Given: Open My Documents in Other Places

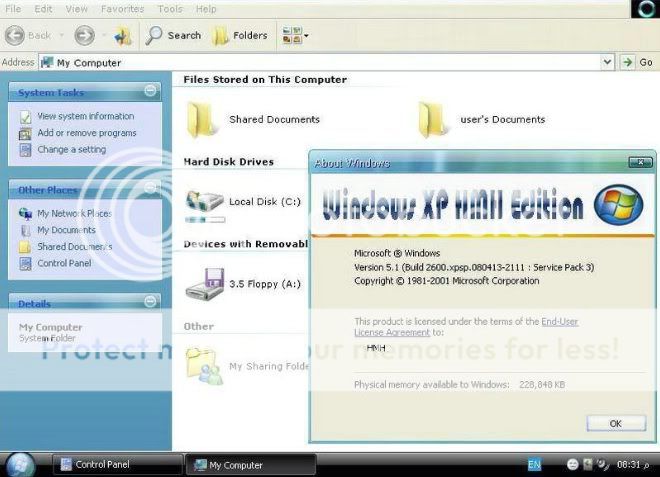Looking at the screenshot, I should (x=66, y=230).
